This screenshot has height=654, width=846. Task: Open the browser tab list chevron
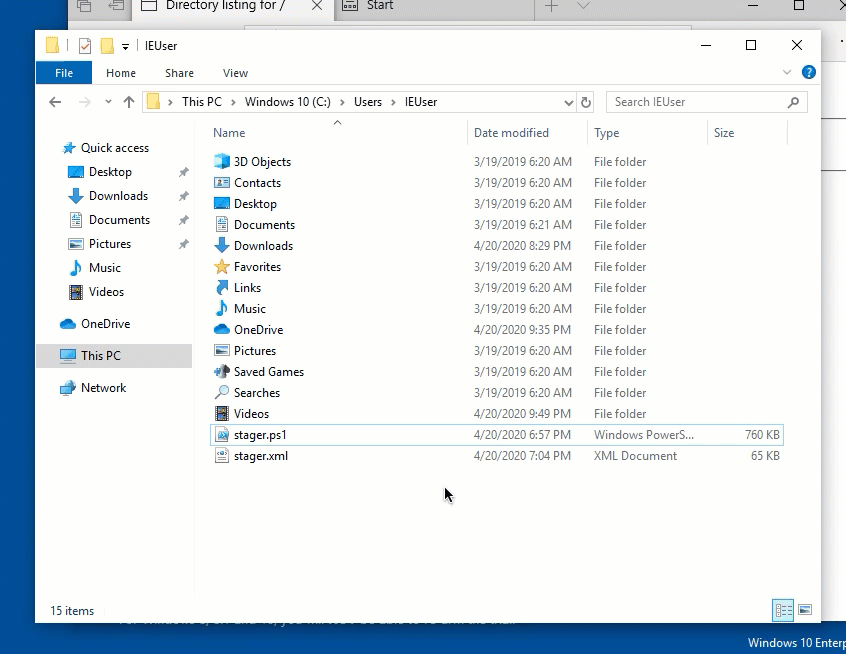tap(583, 6)
